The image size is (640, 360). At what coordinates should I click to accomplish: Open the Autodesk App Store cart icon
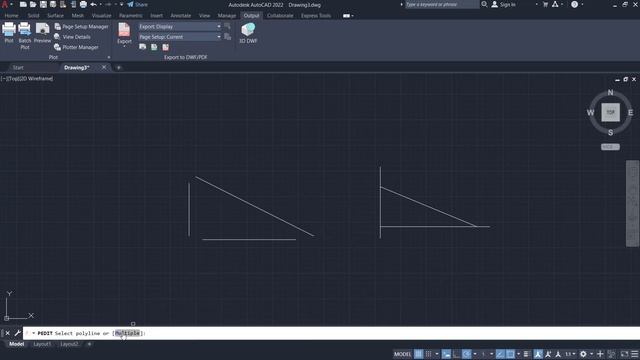pos(545,4)
